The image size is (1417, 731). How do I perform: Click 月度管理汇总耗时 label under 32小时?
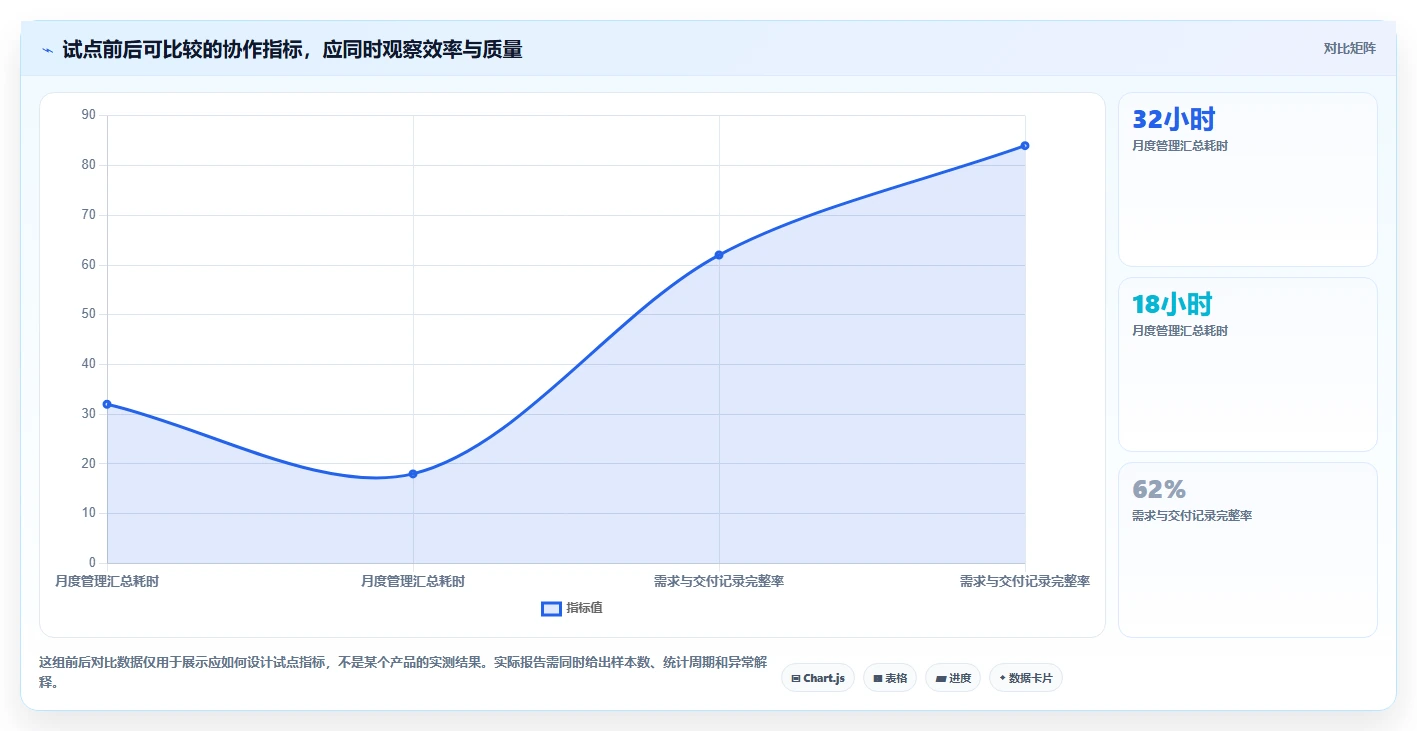tap(1180, 146)
